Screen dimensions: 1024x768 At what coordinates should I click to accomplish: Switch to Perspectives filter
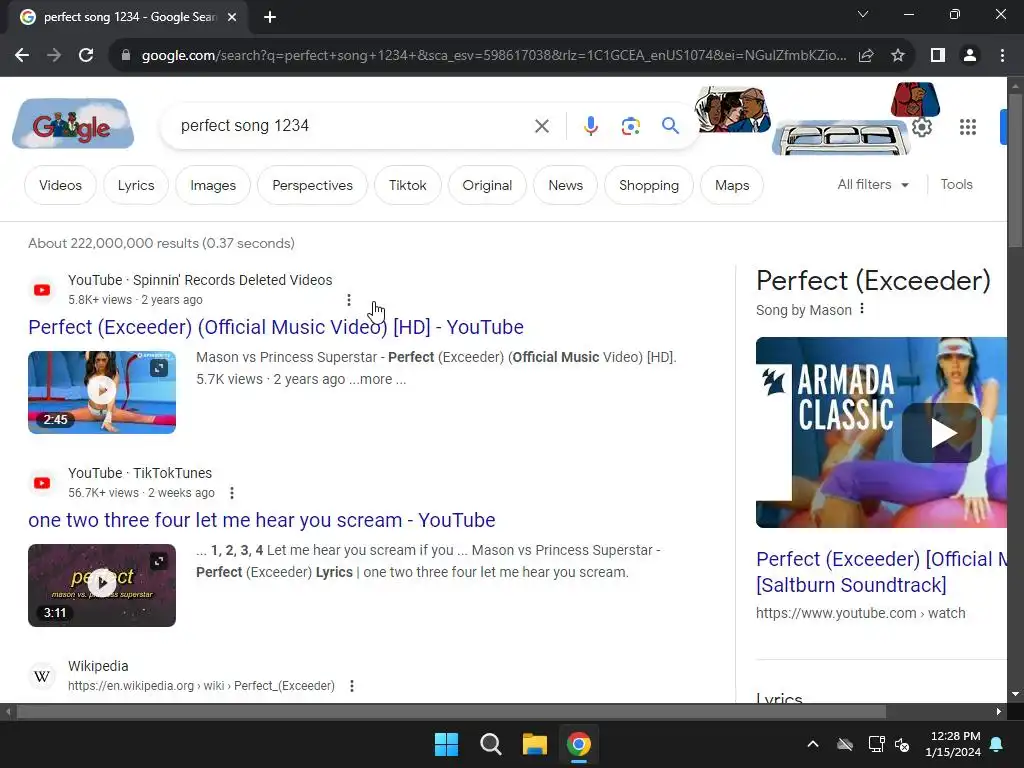click(312, 185)
